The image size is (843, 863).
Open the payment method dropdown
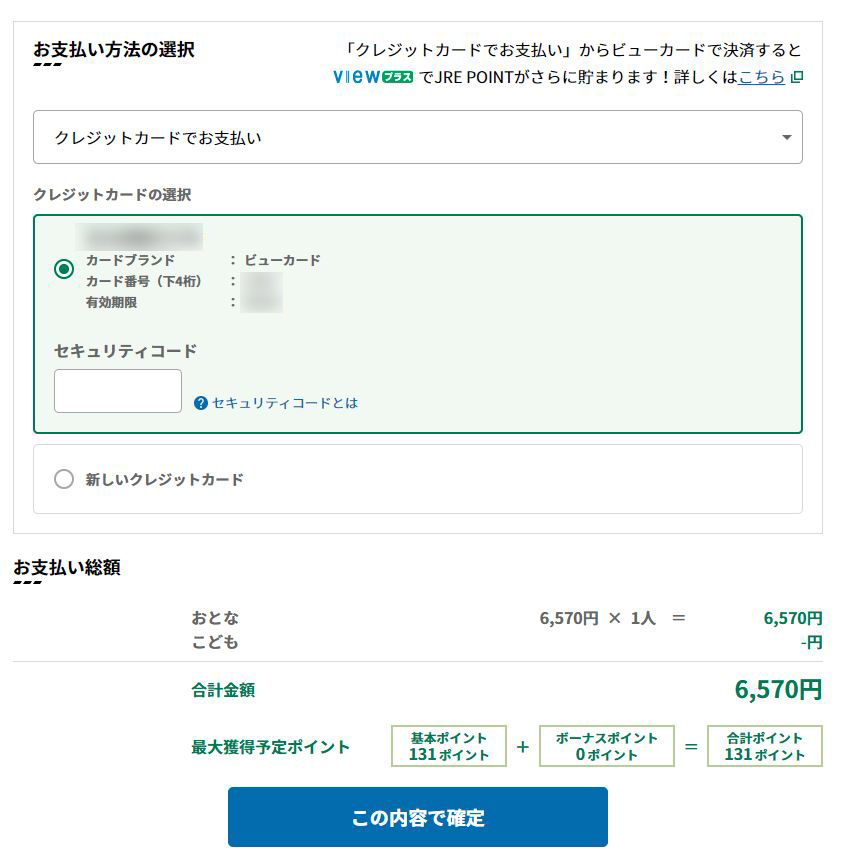click(x=418, y=137)
